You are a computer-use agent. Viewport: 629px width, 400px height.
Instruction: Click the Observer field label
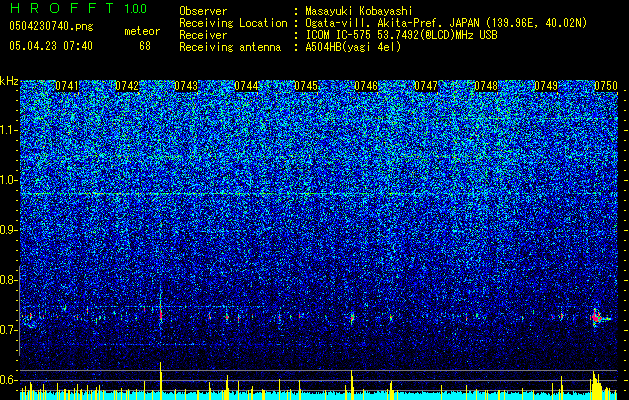click(203, 11)
